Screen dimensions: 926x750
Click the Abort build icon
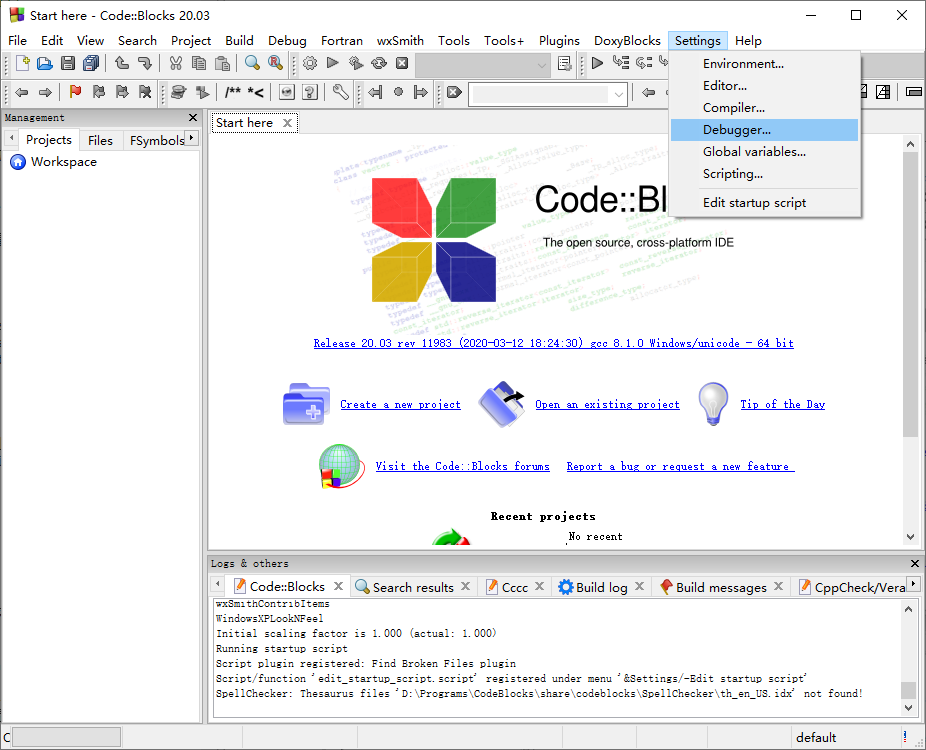[402, 63]
